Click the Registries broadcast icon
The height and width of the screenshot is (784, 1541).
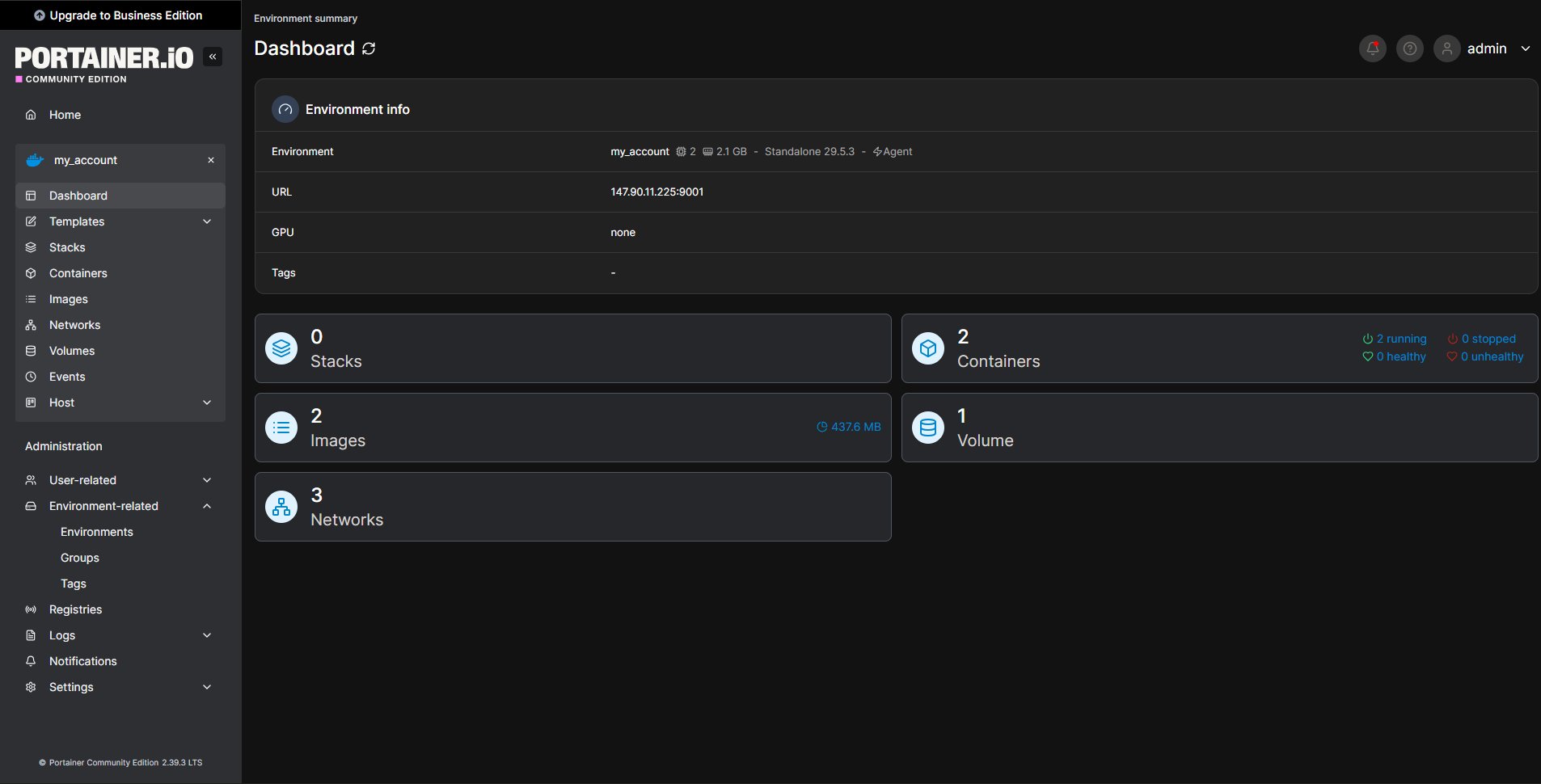tap(31, 609)
